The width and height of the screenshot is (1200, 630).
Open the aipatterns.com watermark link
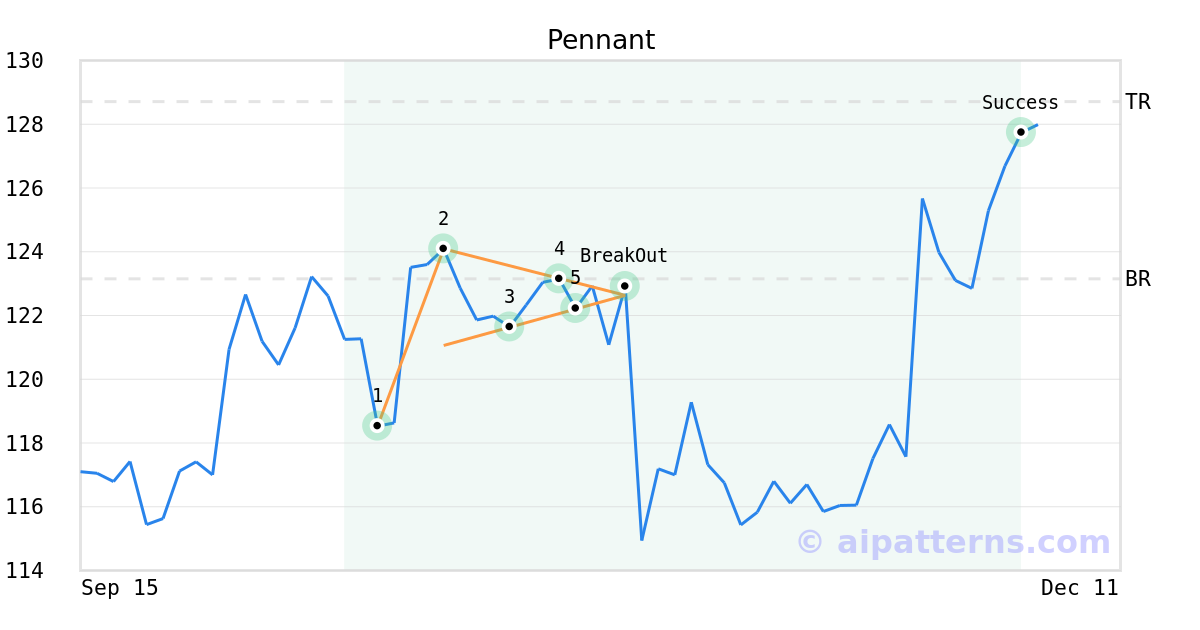click(x=953, y=542)
